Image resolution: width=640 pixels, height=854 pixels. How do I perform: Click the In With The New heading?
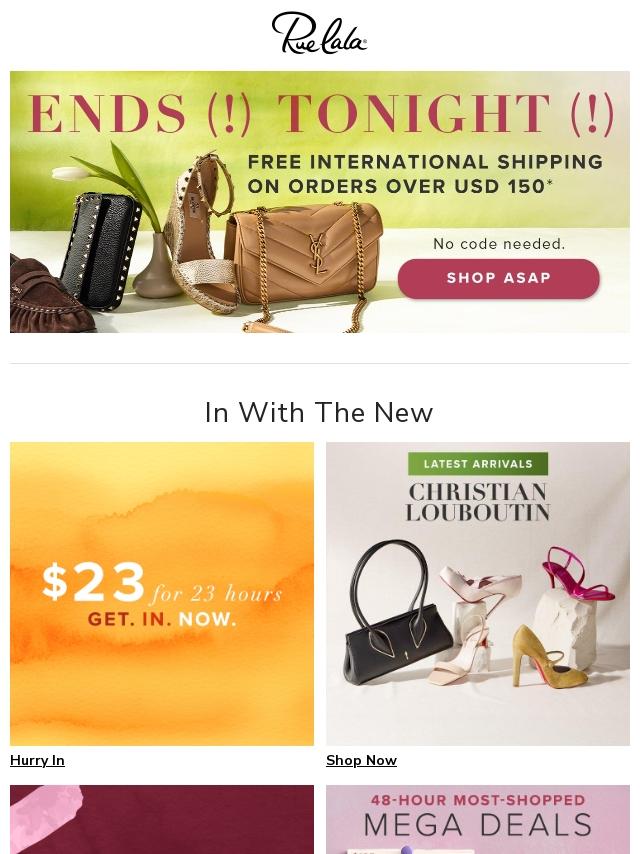[x=319, y=412]
